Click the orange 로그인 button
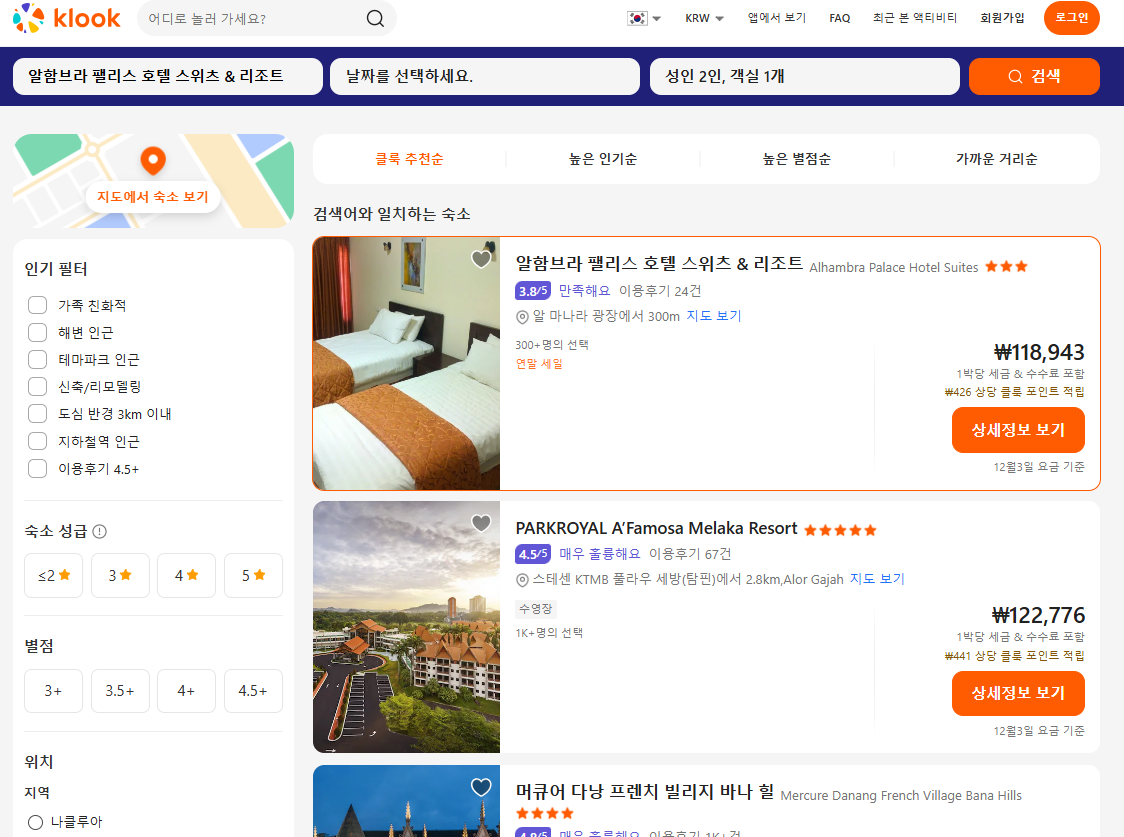Viewport: 1124px width, 837px height. (1072, 18)
